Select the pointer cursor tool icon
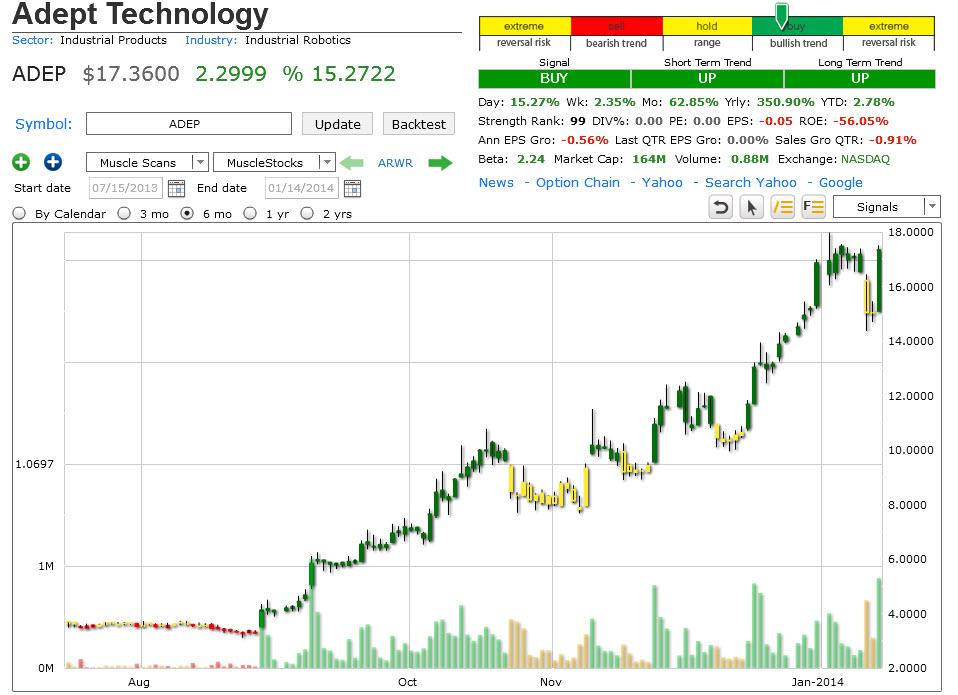Viewport: 958px width, 695px height. point(751,206)
